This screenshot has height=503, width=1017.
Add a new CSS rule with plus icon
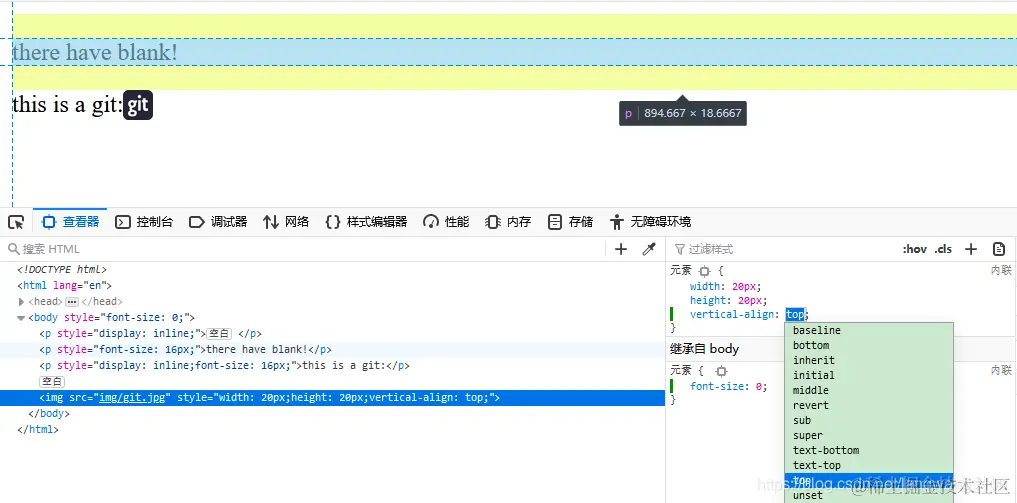pyautogui.click(x=970, y=249)
